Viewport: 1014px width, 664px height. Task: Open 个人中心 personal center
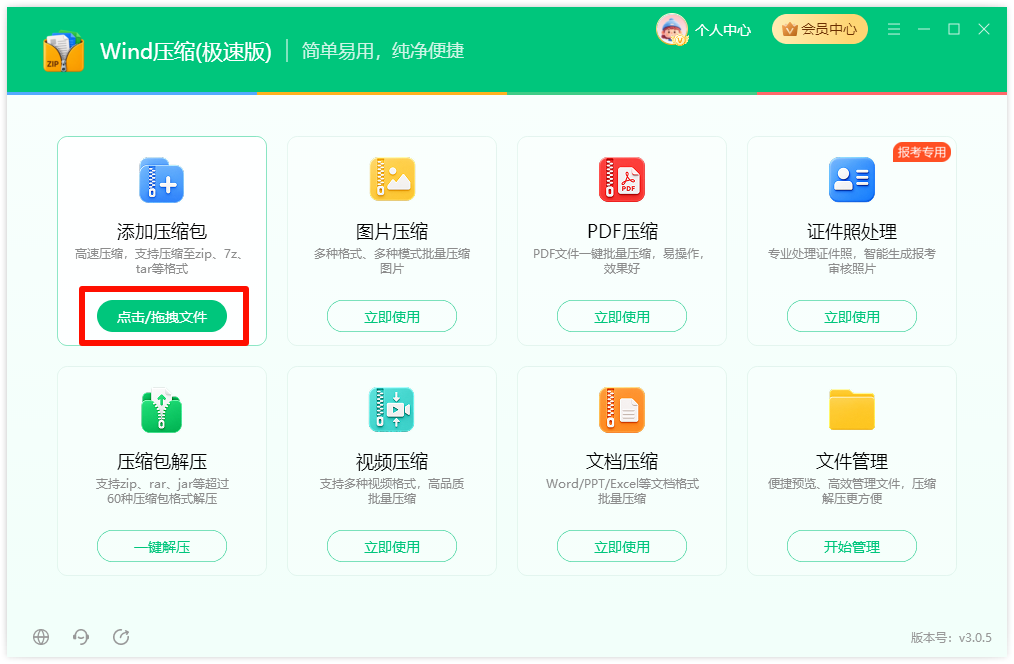[723, 30]
